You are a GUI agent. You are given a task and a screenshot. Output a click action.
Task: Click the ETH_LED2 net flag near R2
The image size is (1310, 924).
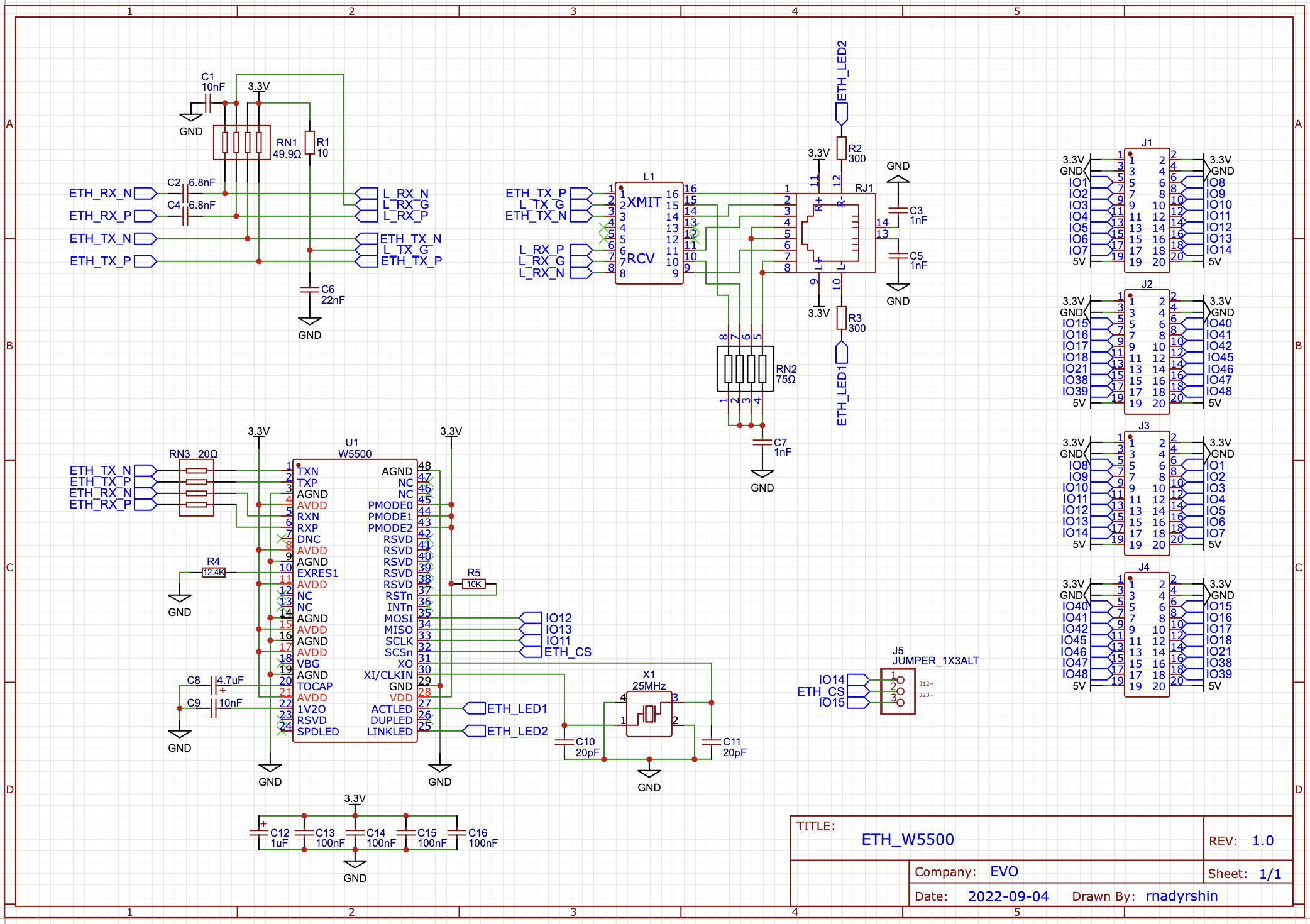point(841,113)
